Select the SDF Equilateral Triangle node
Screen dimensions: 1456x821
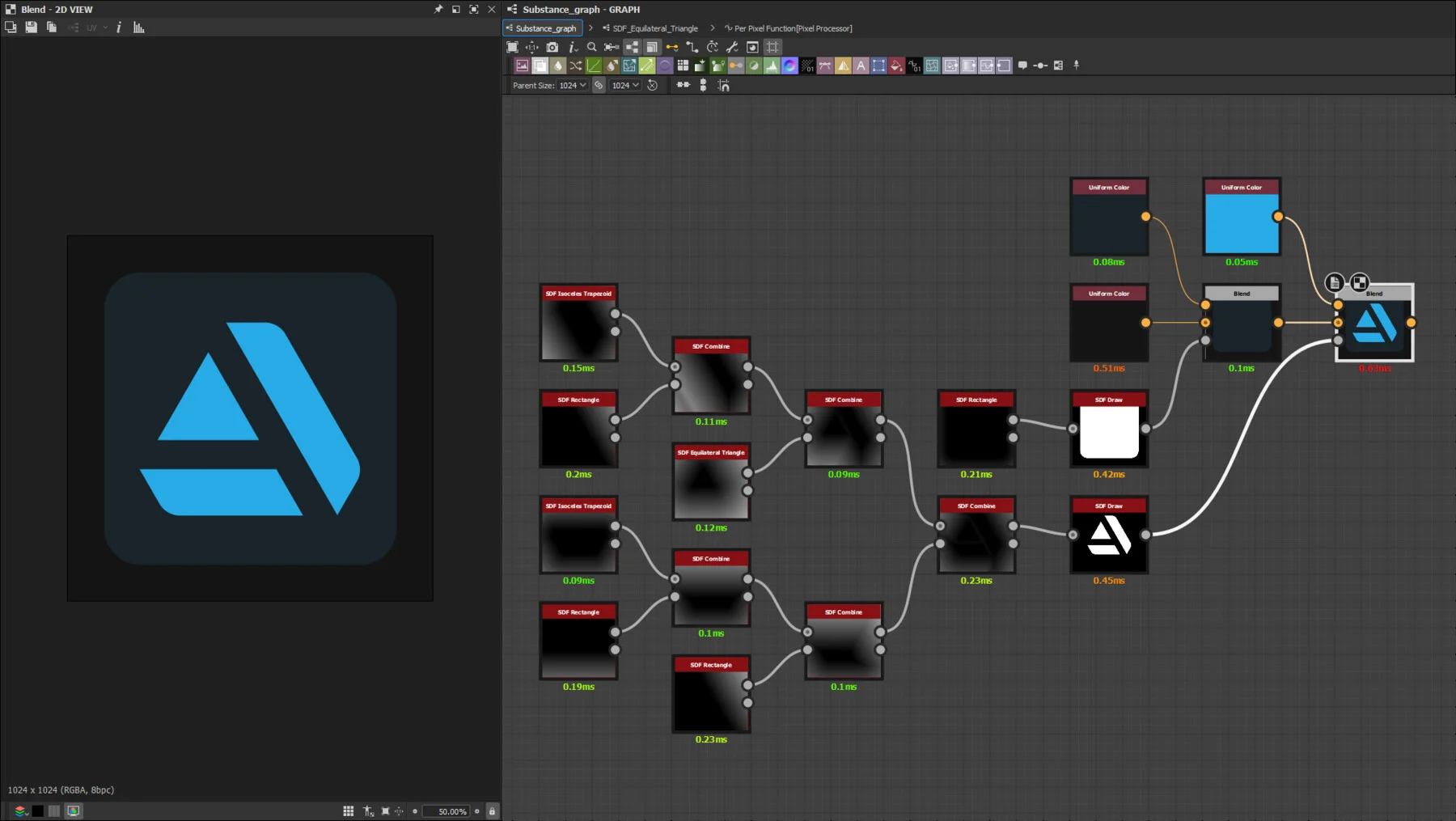(x=711, y=482)
